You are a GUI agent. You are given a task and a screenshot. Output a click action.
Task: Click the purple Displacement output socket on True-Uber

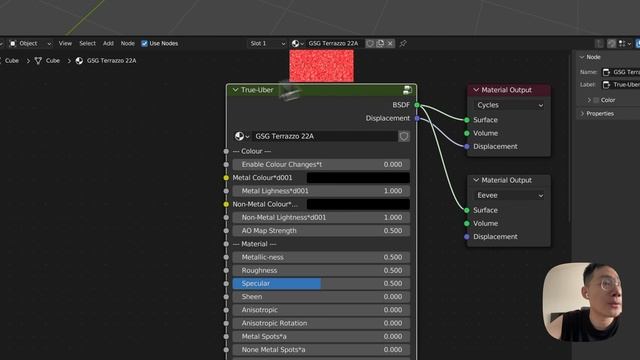click(x=417, y=118)
